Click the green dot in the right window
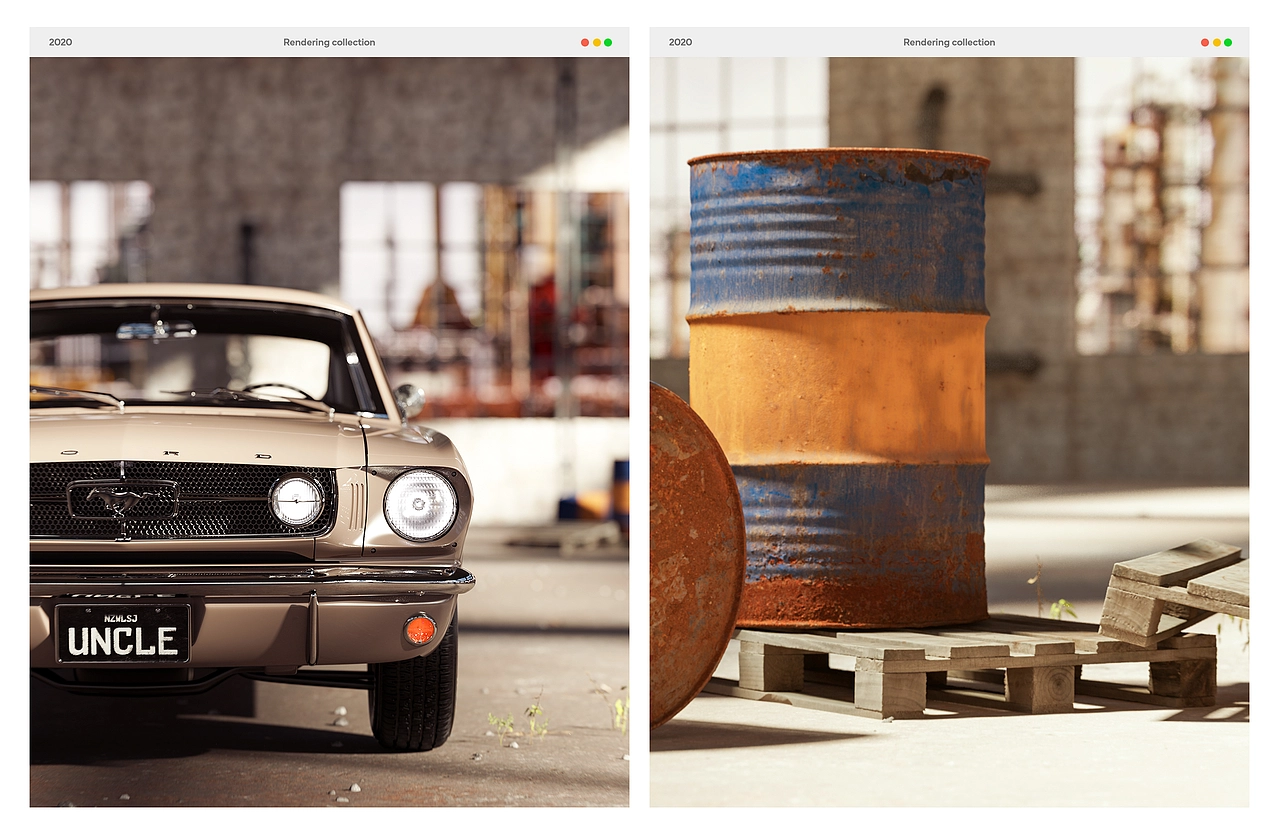 tap(1228, 42)
